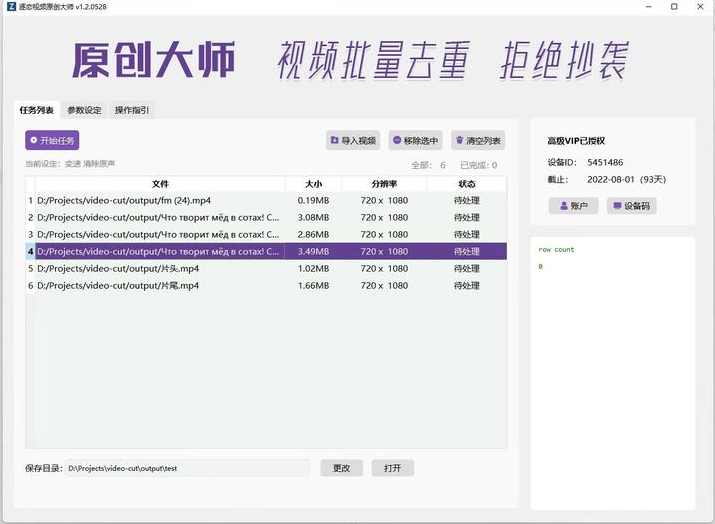The width and height of the screenshot is (715, 524).
Task: Click the 导入视频 import video button
Action: pyautogui.click(x=353, y=140)
